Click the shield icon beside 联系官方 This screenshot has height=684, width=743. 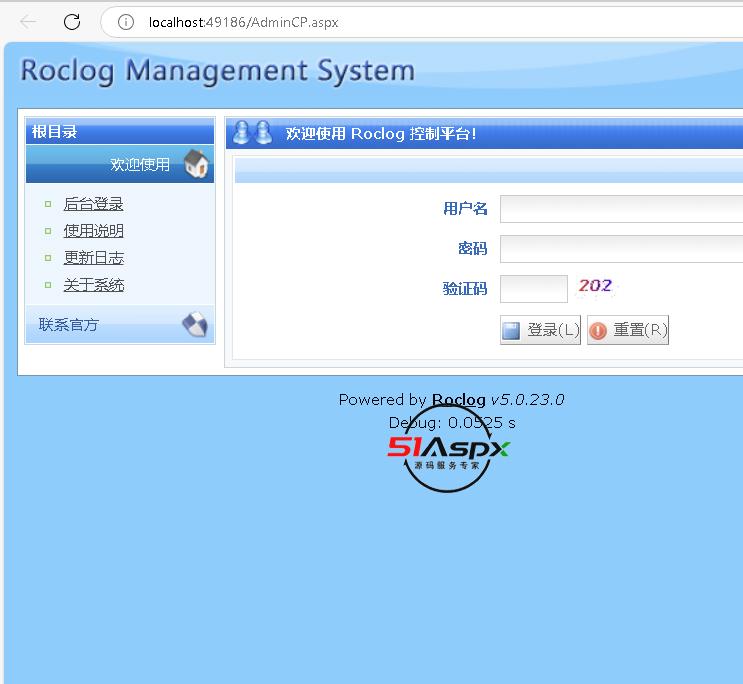[195, 324]
